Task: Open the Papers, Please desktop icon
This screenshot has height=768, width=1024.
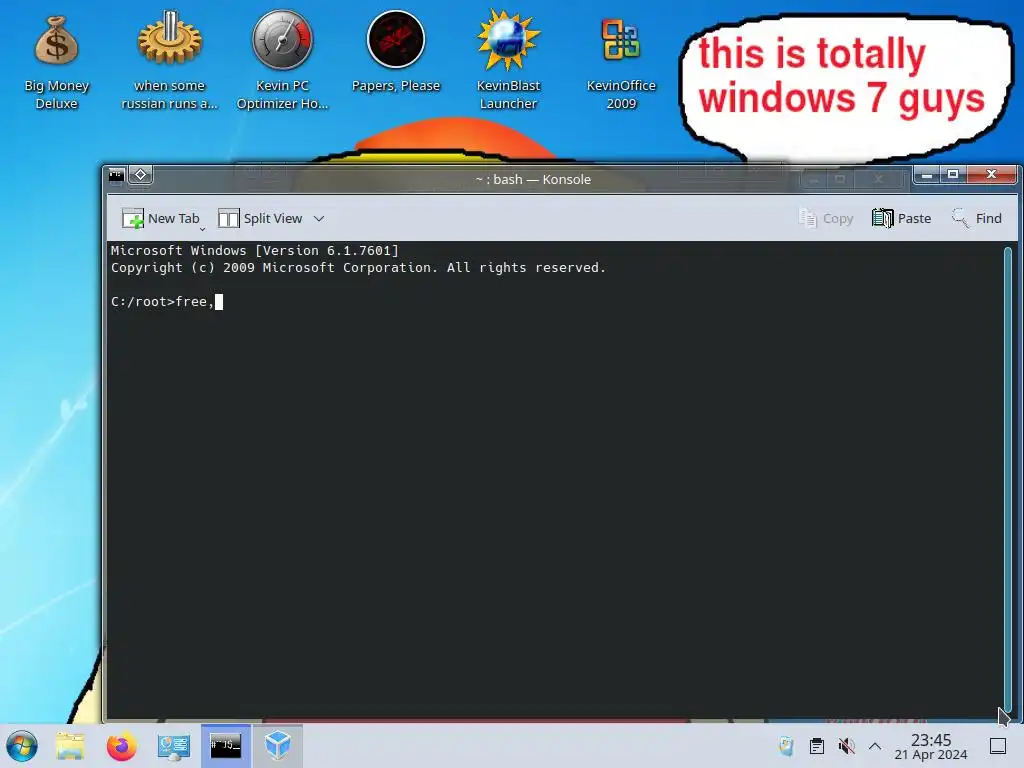Action: point(396,52)
